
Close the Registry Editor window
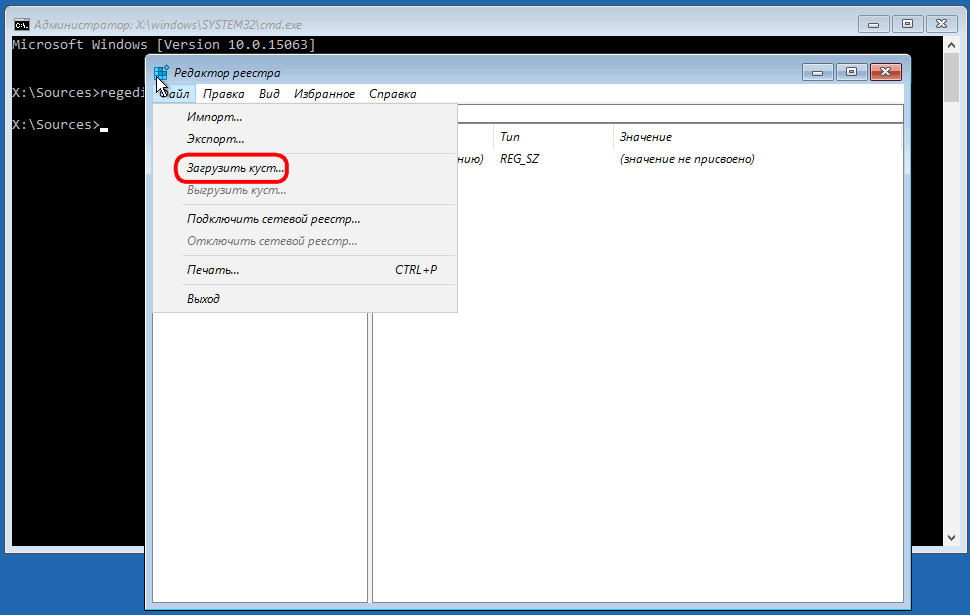click(885, 72)
